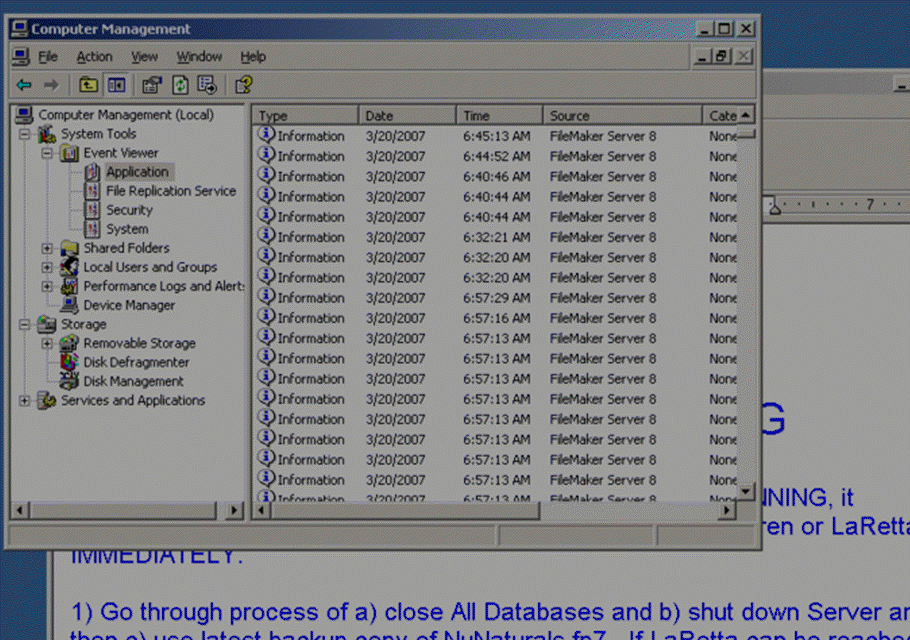Click the Disk Defragmenter tree icon
This screenshot has width=910, height=640.
pos(70,362)
